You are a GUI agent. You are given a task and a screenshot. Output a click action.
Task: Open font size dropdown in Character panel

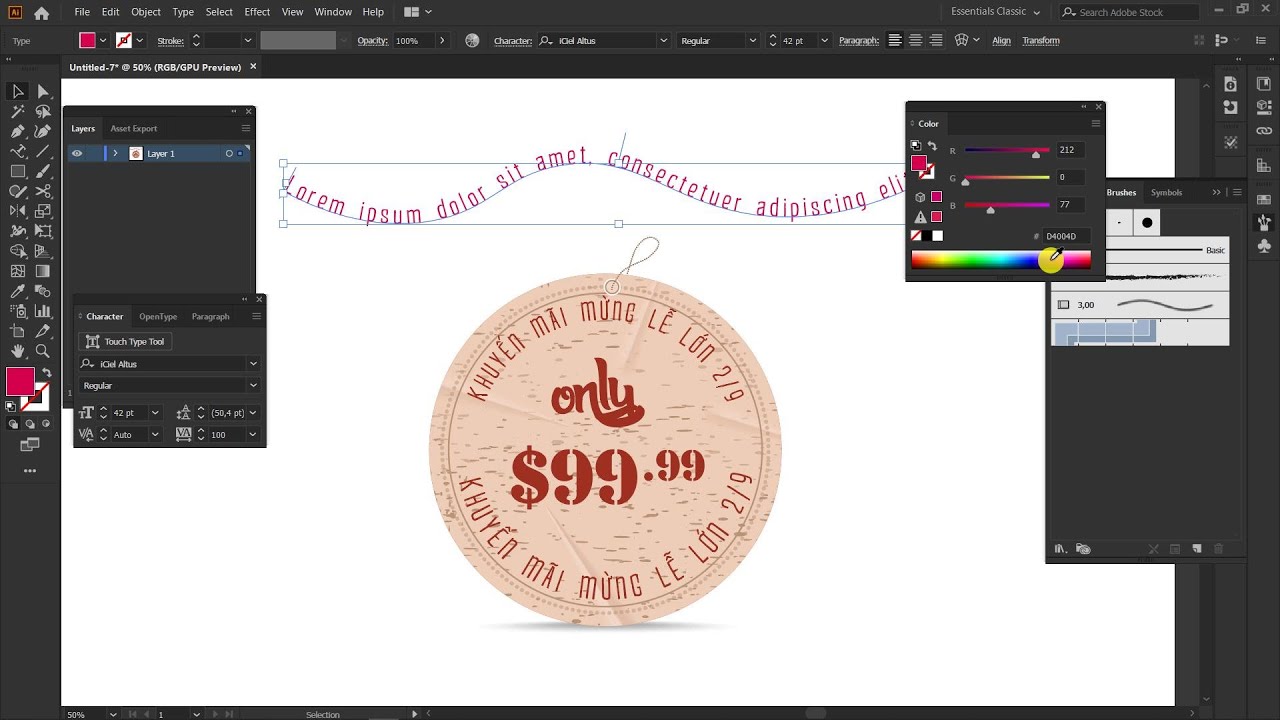point(155,413)
